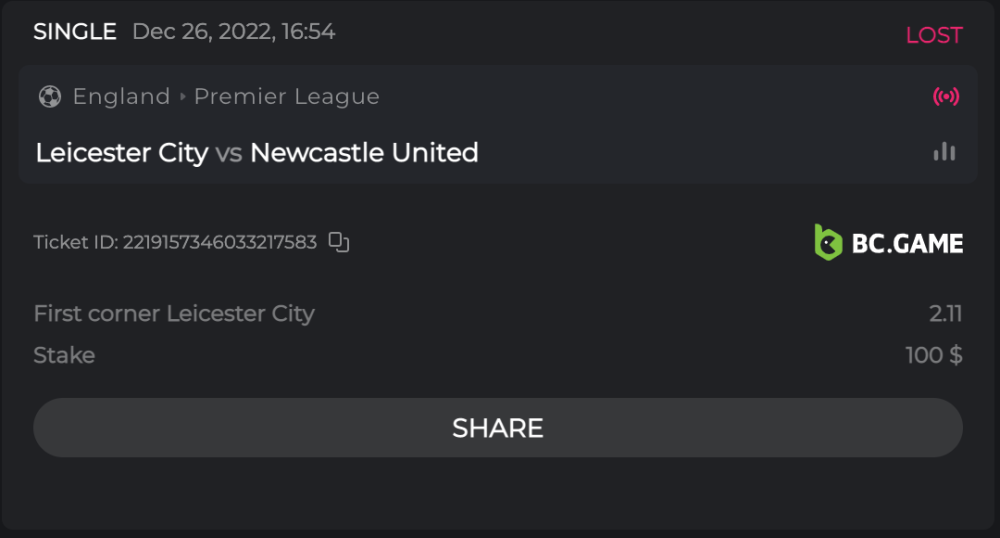Click the First corner Leicester City selection
The width and height of the screenshot is (1000, 538).
point(174,314)
